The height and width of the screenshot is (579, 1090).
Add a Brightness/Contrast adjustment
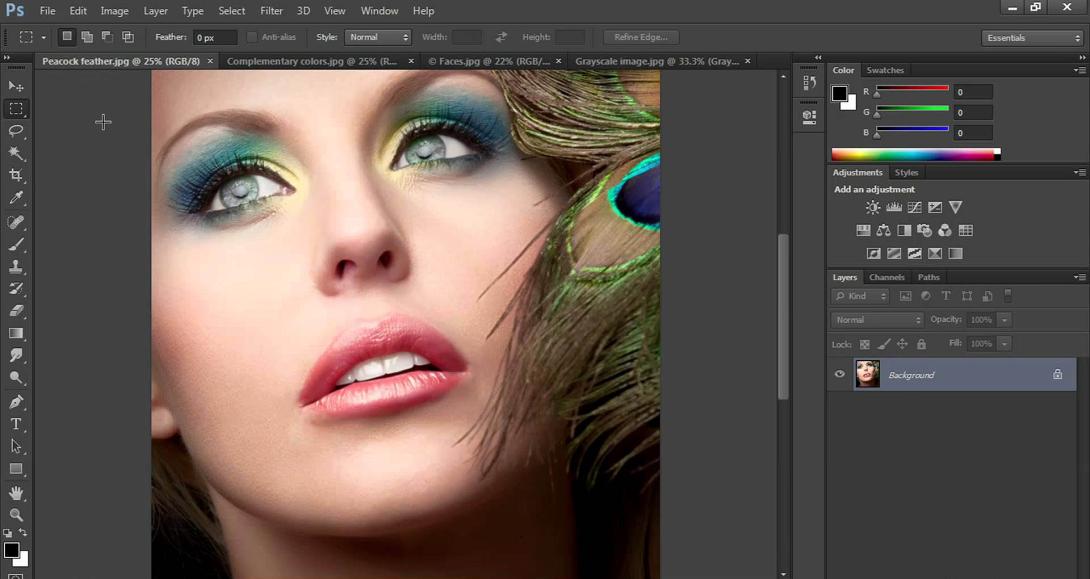873,208
